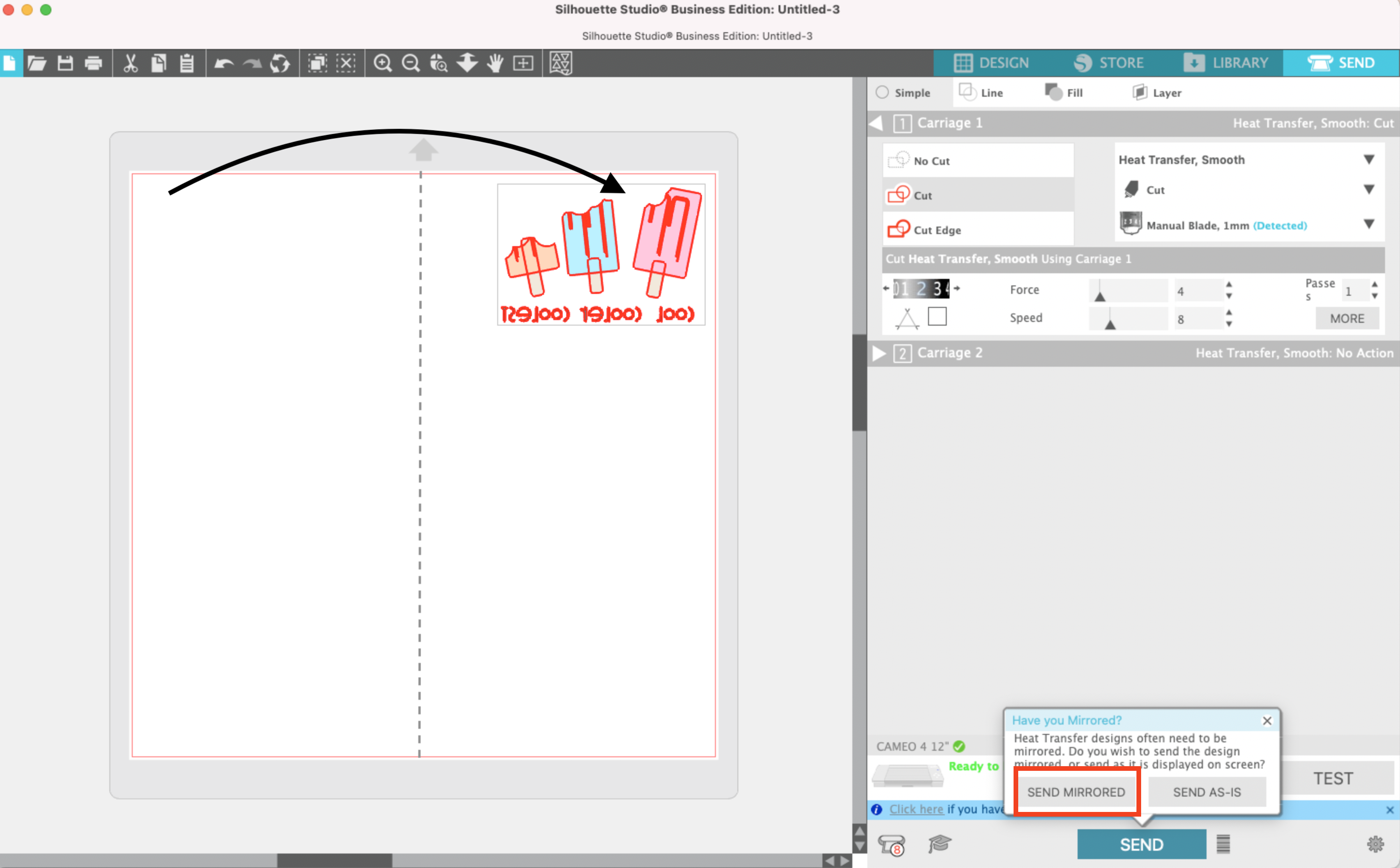The width and height of the screenshot is (1400, 868).
Task: Click the Cut scissors toolbar icon
Action: (130, 63)
